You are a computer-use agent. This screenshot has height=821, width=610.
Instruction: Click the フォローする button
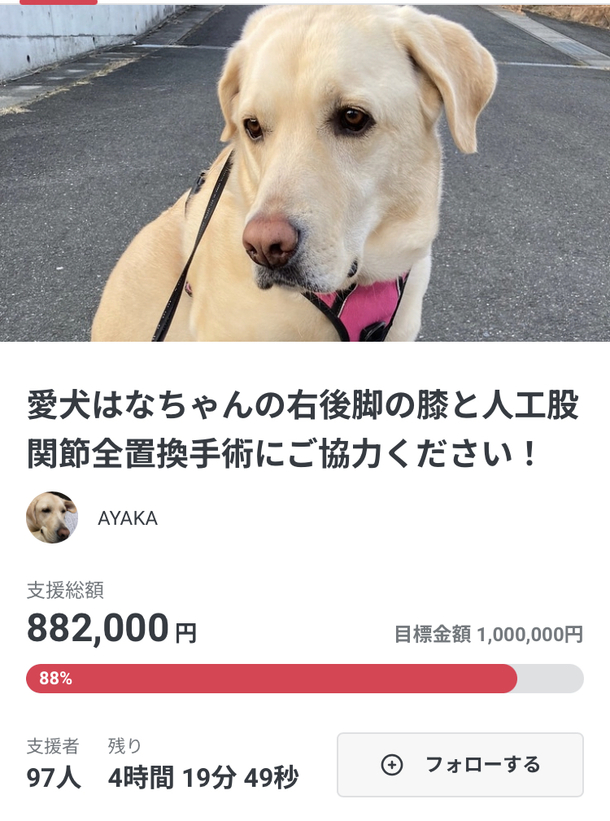click(460, 764)
